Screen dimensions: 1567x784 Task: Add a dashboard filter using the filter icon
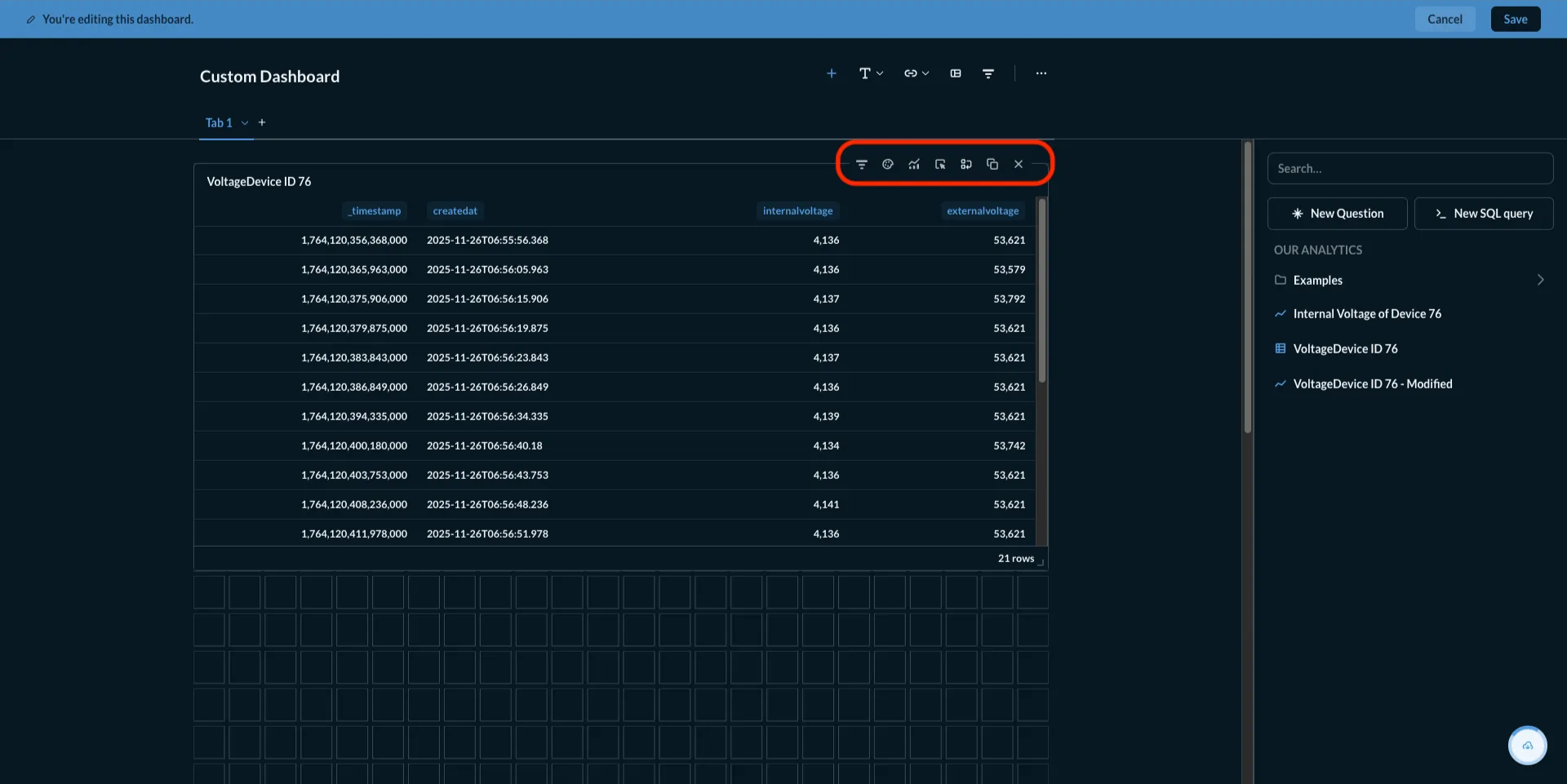click(988, 73)
